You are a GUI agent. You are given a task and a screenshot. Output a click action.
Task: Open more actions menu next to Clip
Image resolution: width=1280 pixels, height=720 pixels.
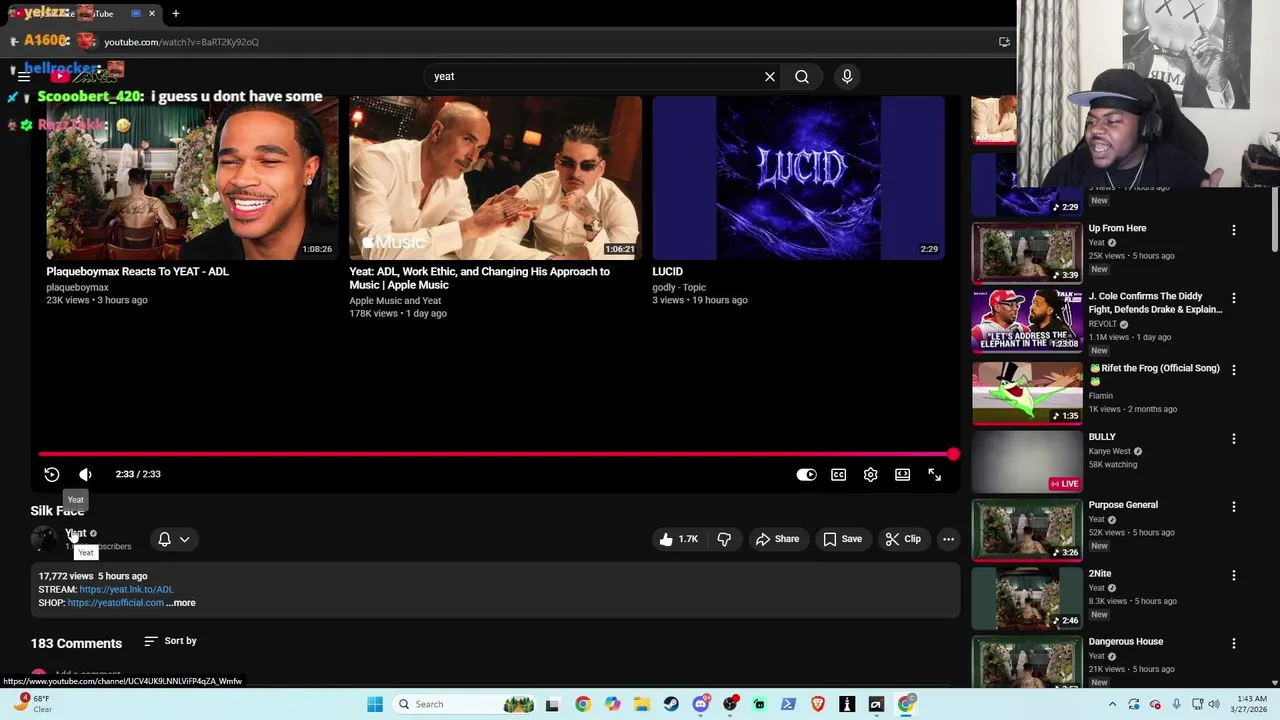(x=948, y=539)
